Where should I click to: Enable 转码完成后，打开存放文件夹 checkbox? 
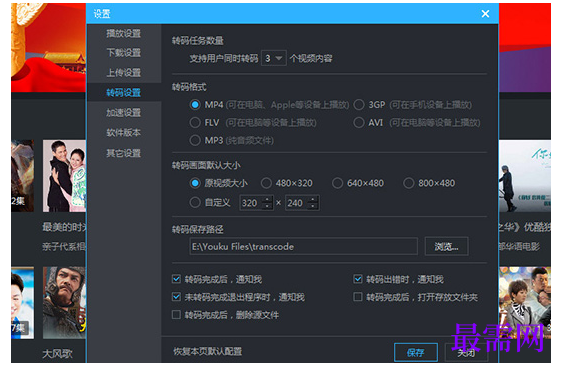[358, 297]
